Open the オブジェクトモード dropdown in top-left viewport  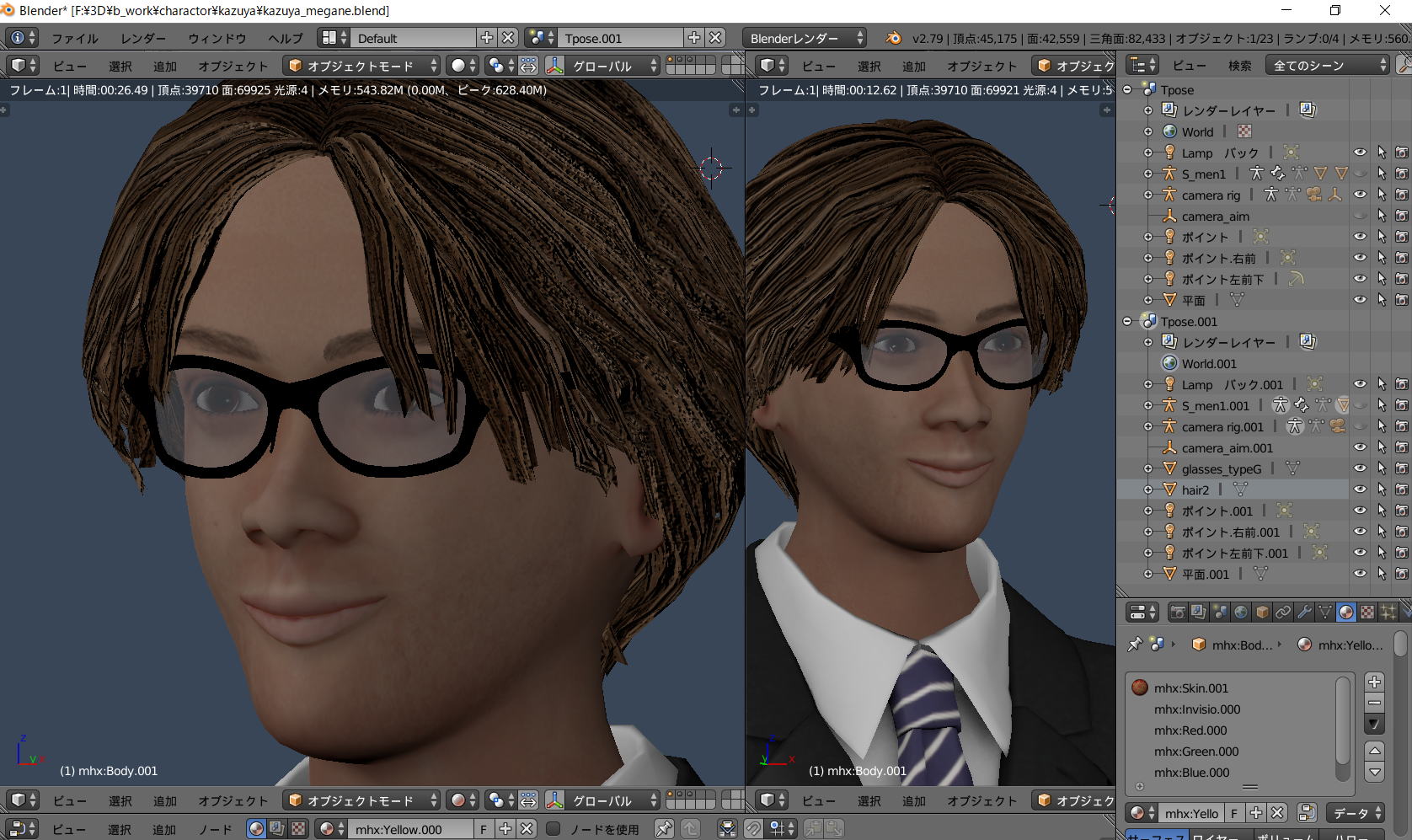point(362,66)
